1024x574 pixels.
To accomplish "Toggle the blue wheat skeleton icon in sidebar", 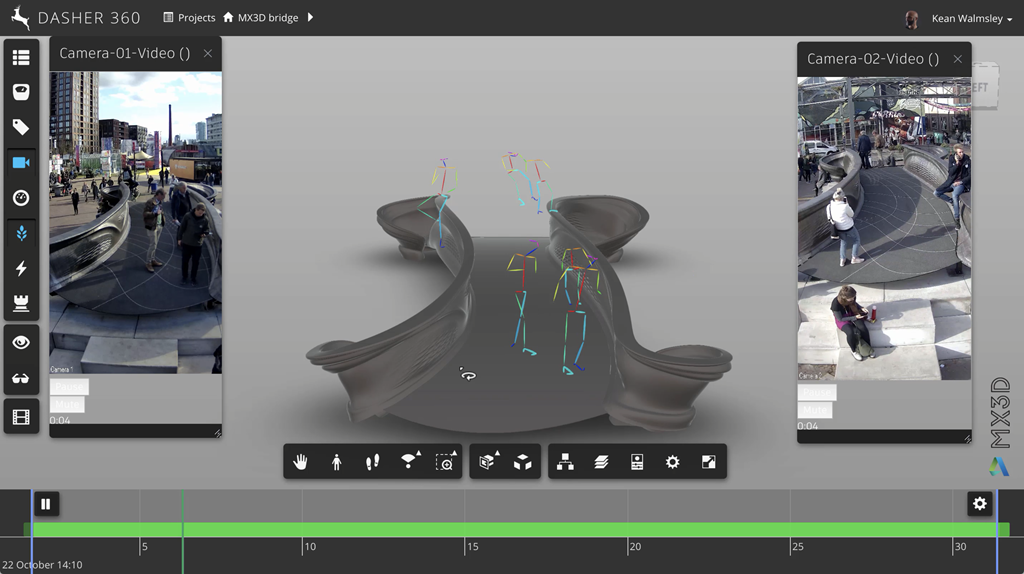I will 21,233.
